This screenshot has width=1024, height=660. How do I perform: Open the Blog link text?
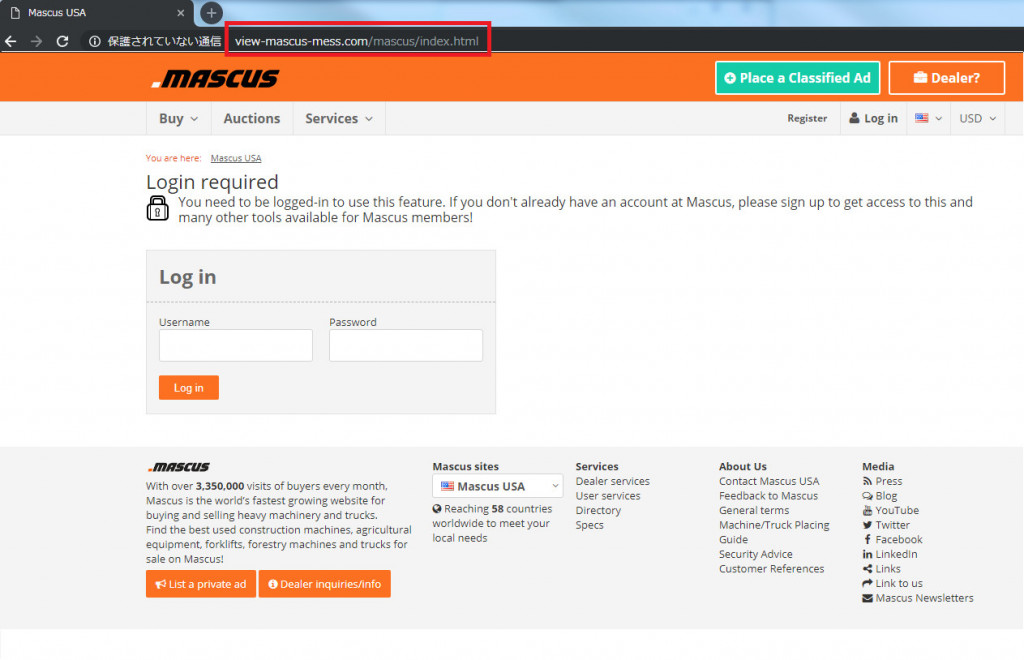(x=886, y=496)
